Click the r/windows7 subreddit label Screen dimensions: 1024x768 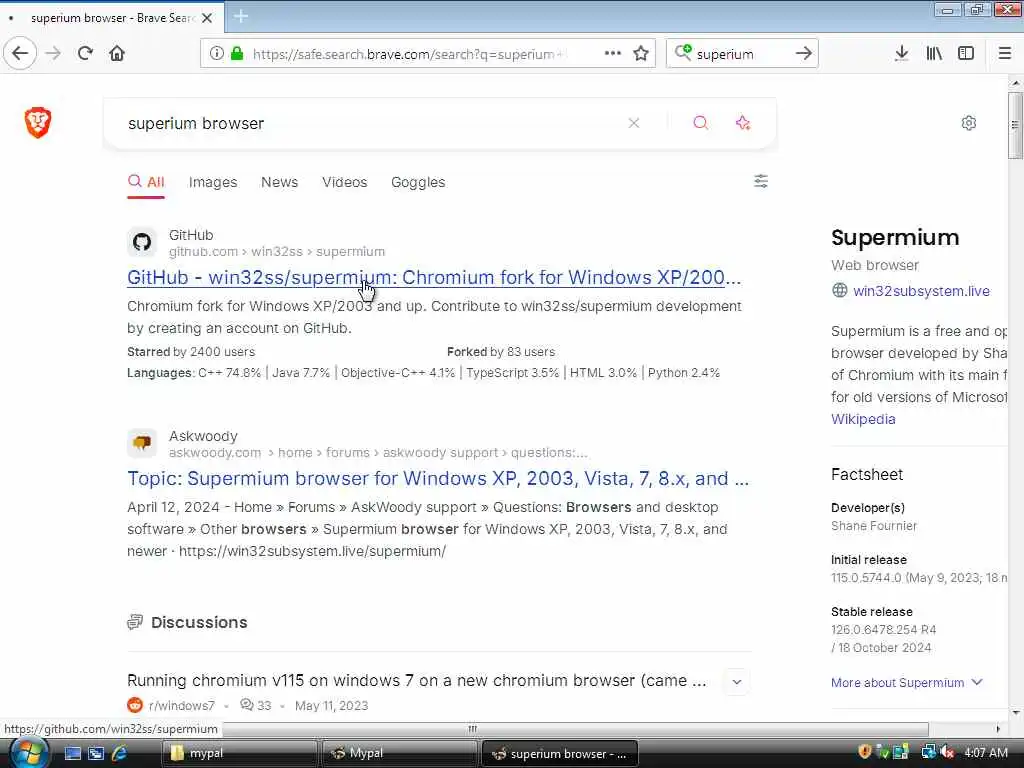click(182, 705)
